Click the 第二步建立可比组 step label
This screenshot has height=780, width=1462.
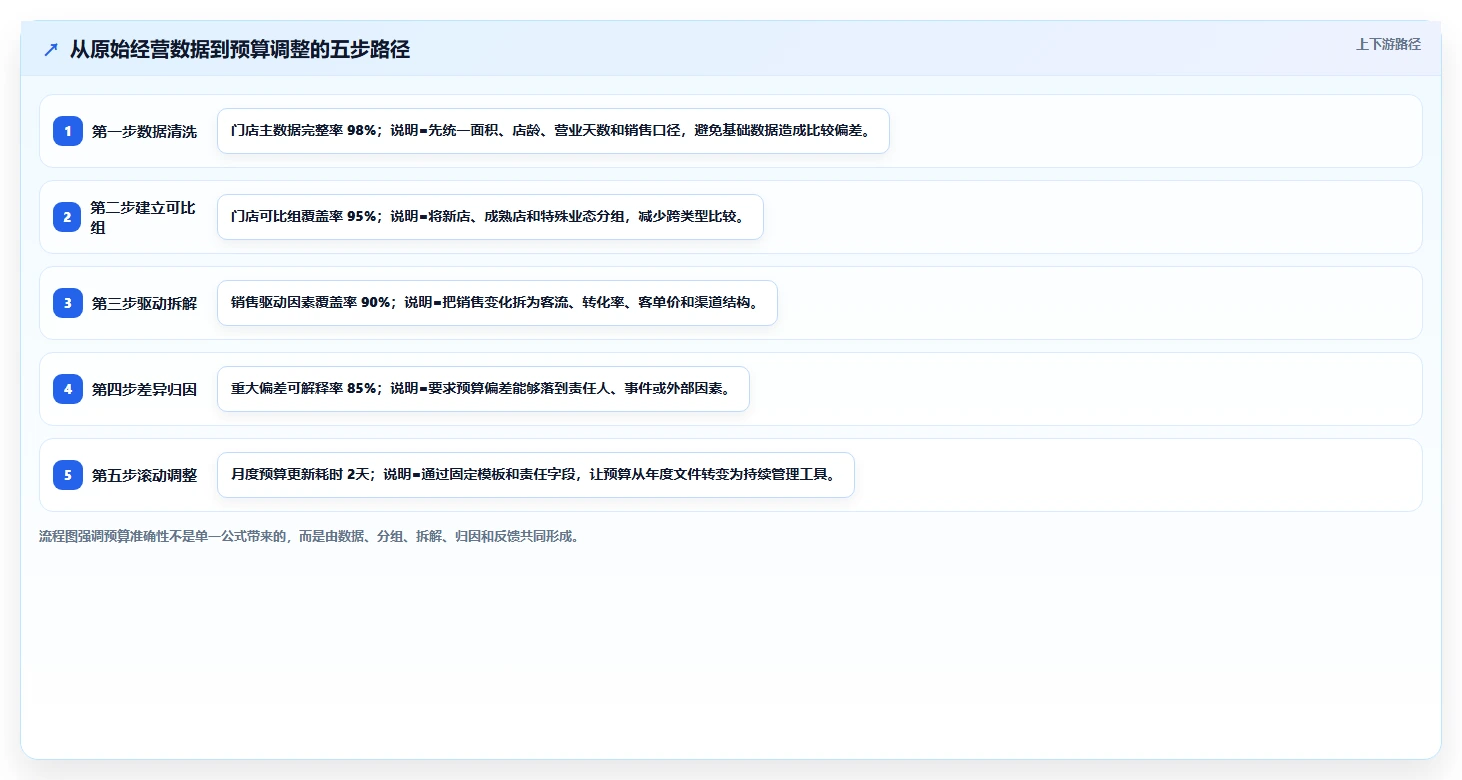point(145,217)
